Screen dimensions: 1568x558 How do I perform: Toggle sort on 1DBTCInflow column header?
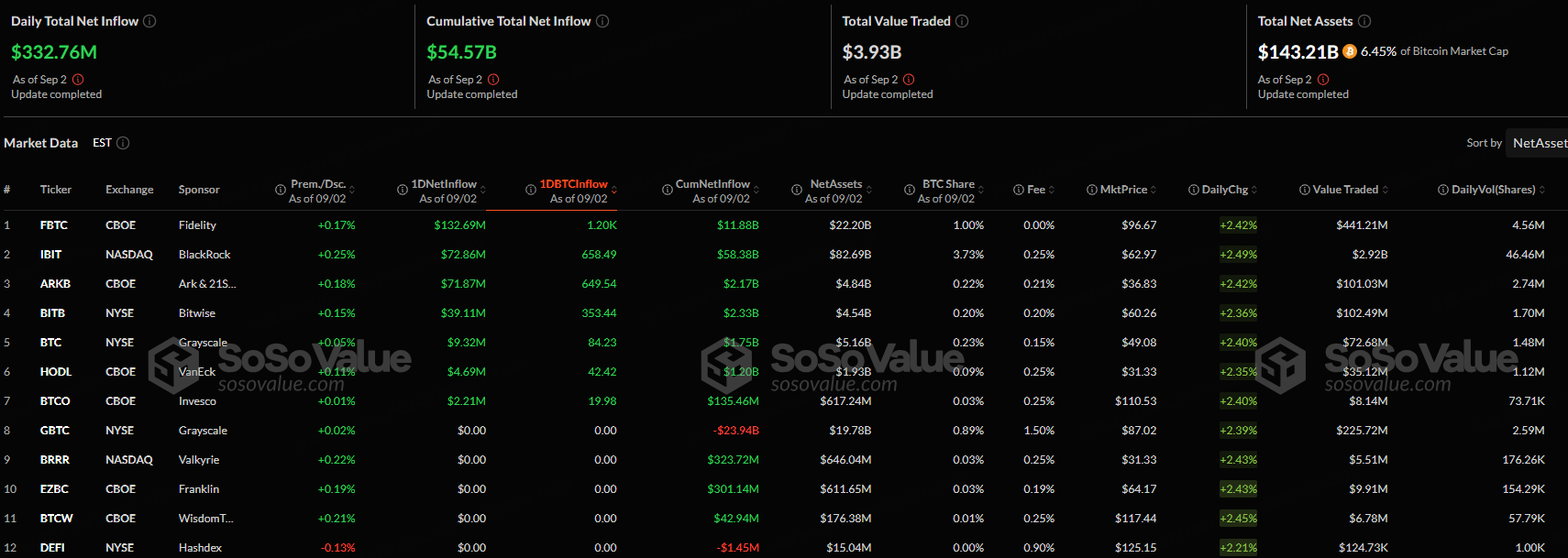click(573, 184)
